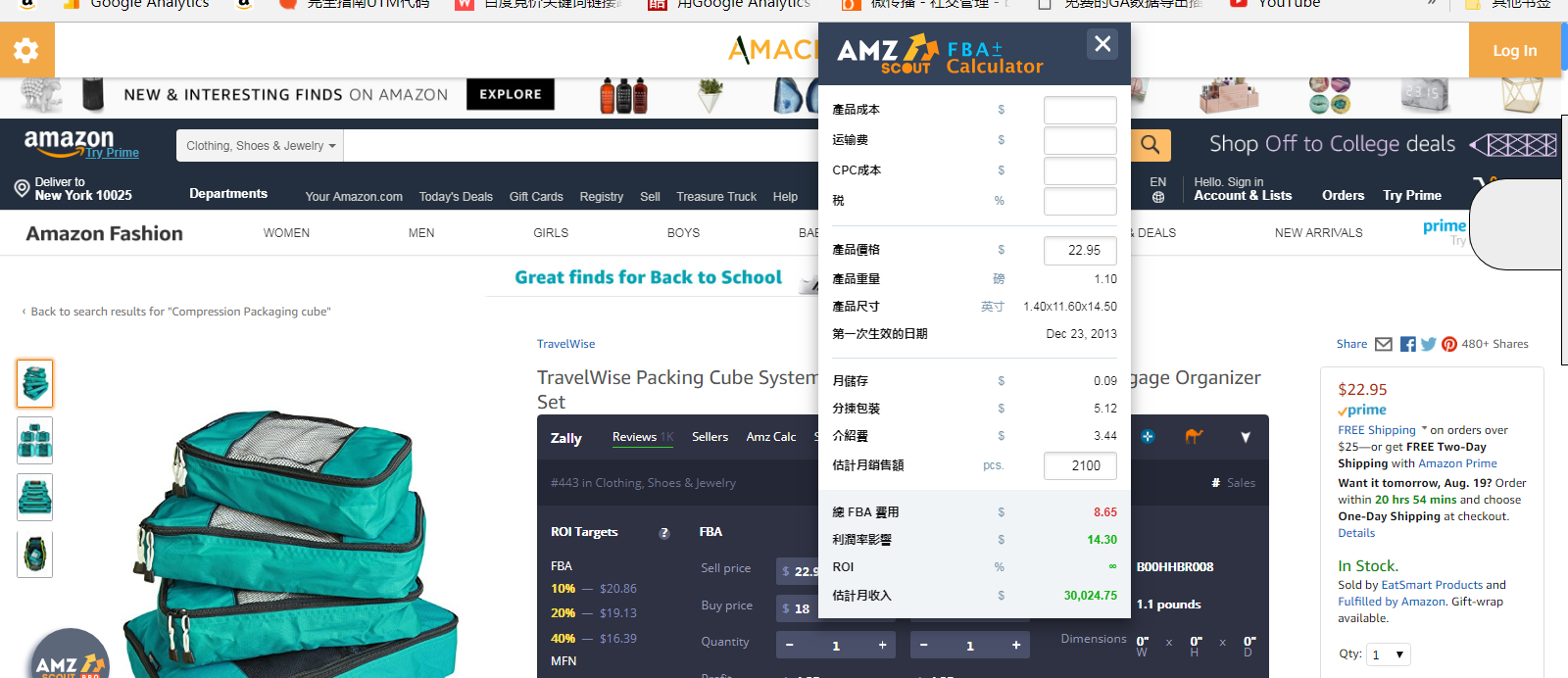Open the Registry link
The height and width of the screenshot is (678, 1568).
[x=601, y=197]
